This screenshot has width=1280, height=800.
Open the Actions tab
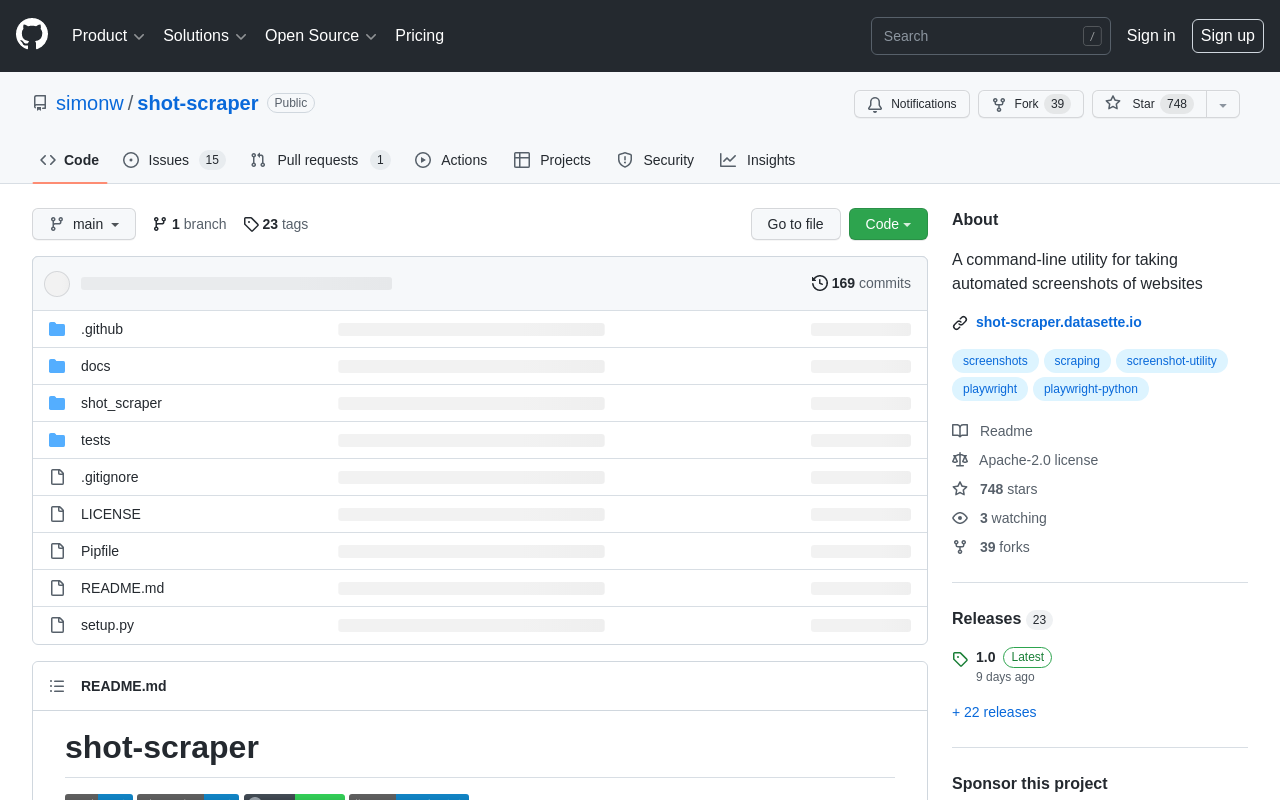pos(451,160)
